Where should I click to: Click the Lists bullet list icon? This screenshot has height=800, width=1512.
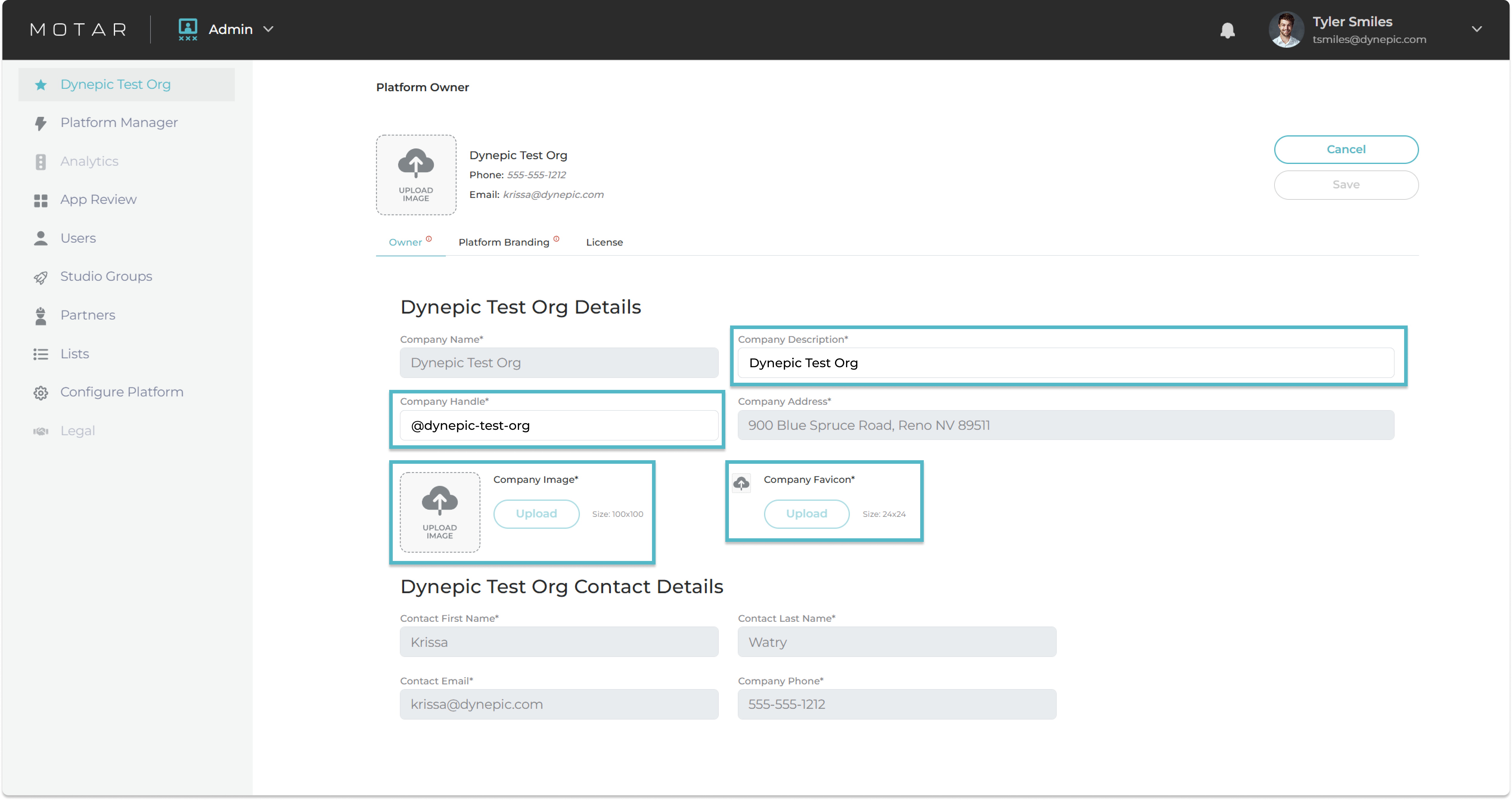(x=41, y=354)
